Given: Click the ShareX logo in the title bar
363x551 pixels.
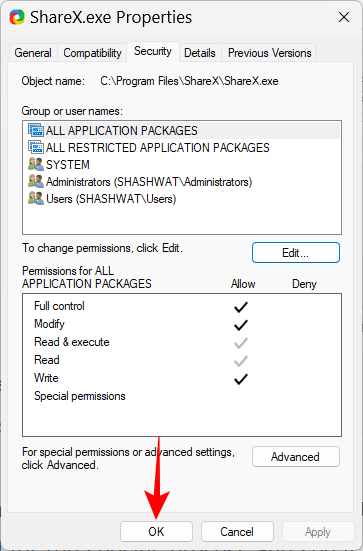Looking at the screenshot, I should [17, 17].
